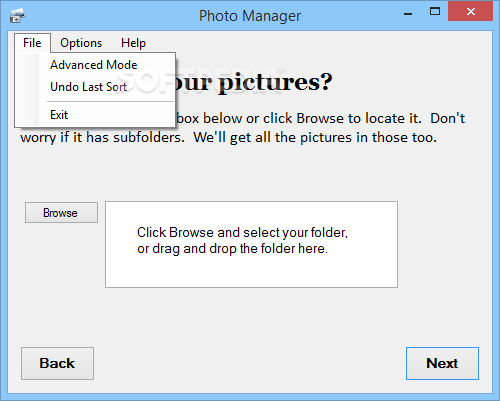The width and height of the screenshot is (500, 401).
Task: Open the Help menu
Action: [133, 43]
